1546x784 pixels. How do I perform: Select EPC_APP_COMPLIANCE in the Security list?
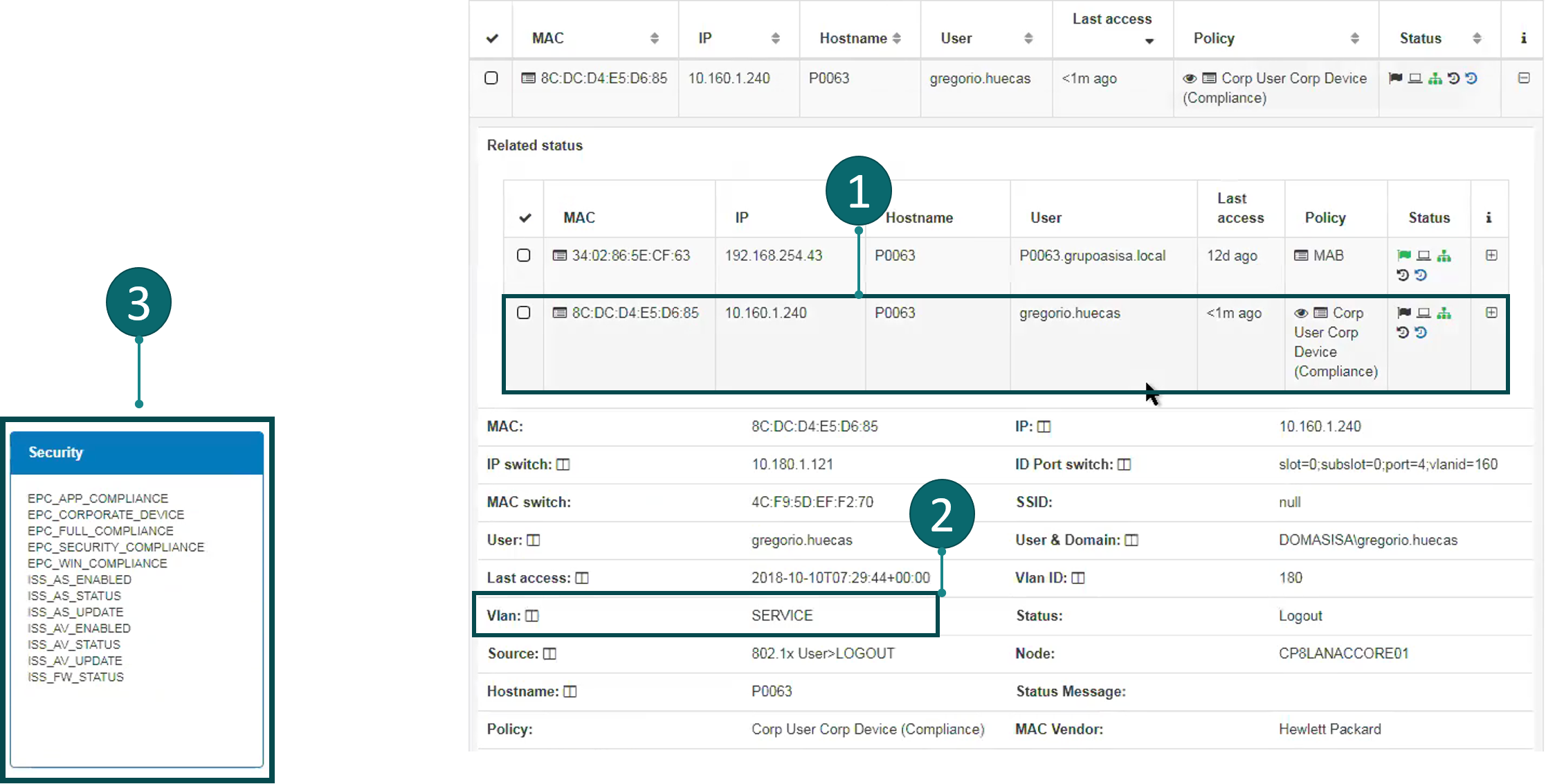[x=98, y=499]
